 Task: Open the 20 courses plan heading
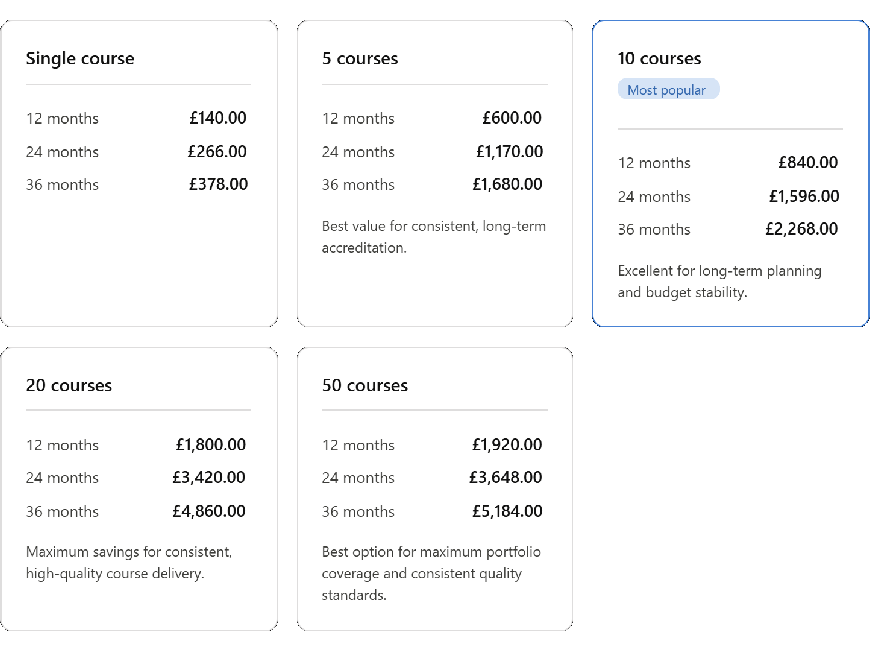tap(69, 385)
